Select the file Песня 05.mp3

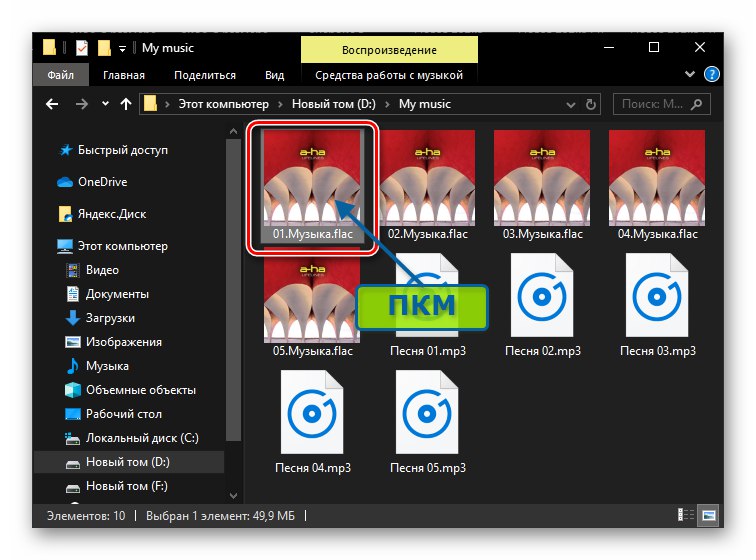pyautogui.click(x=427, y=422)
